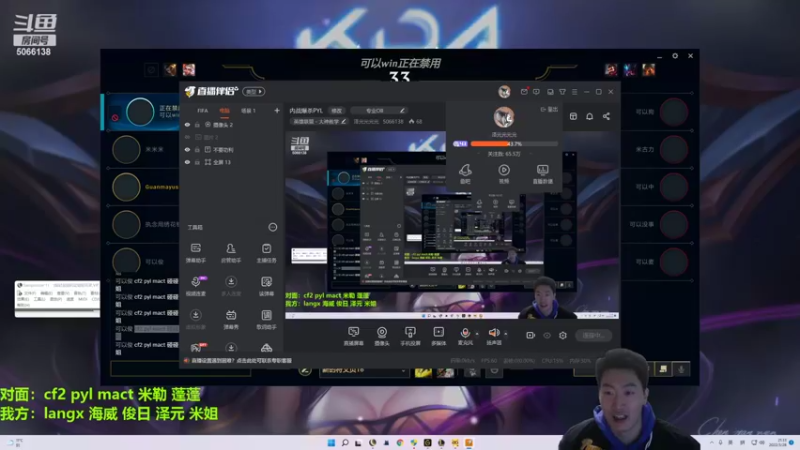800x450 pixels.
Task: Add a 摄像头 camera source
Action: point(382,336)
